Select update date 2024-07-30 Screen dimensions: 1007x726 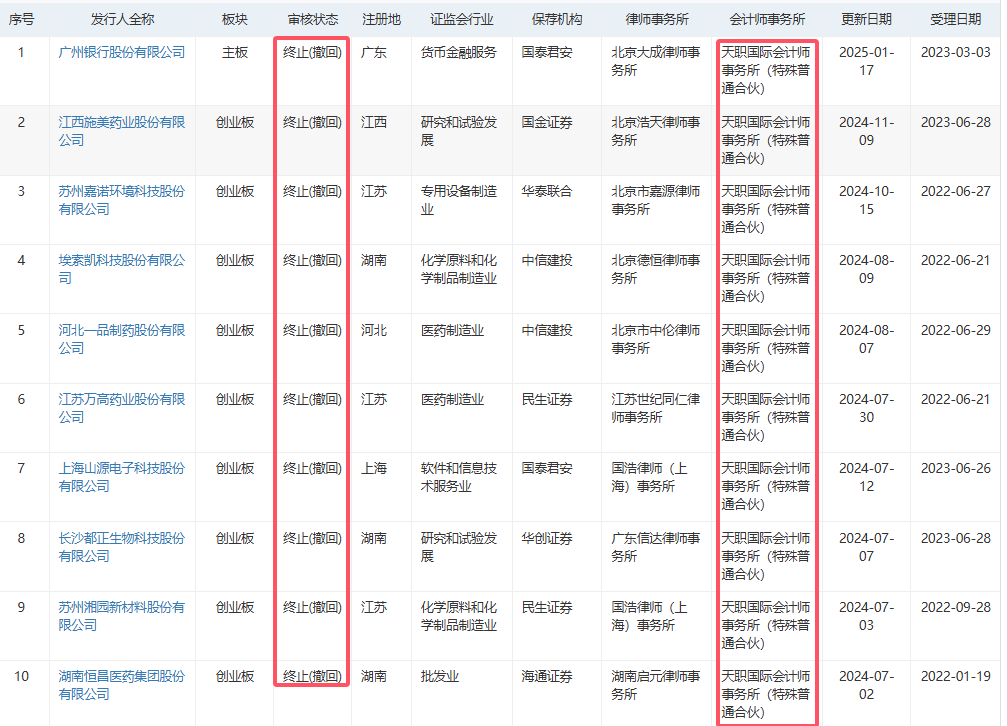tap(866, 408)
